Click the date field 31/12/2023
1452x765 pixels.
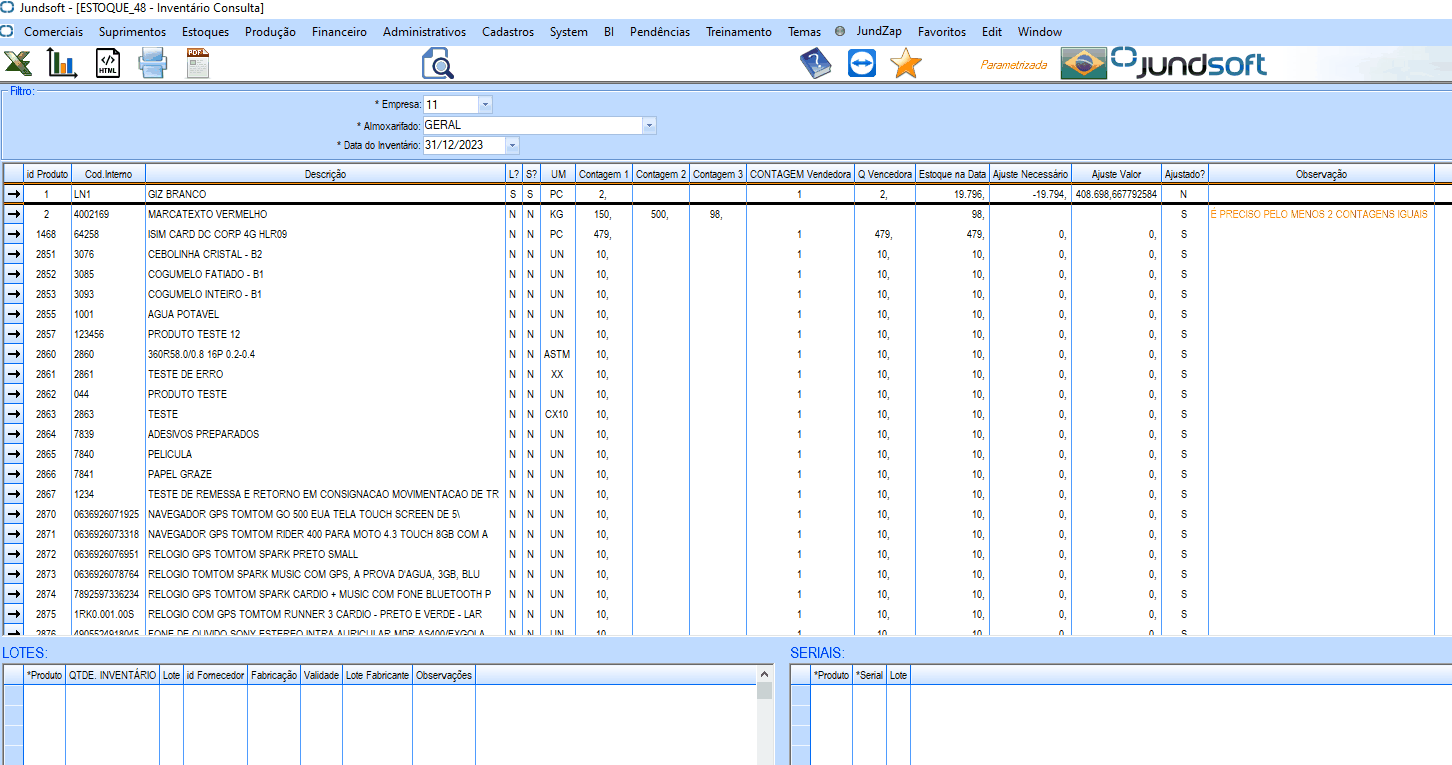coord(464,145)
